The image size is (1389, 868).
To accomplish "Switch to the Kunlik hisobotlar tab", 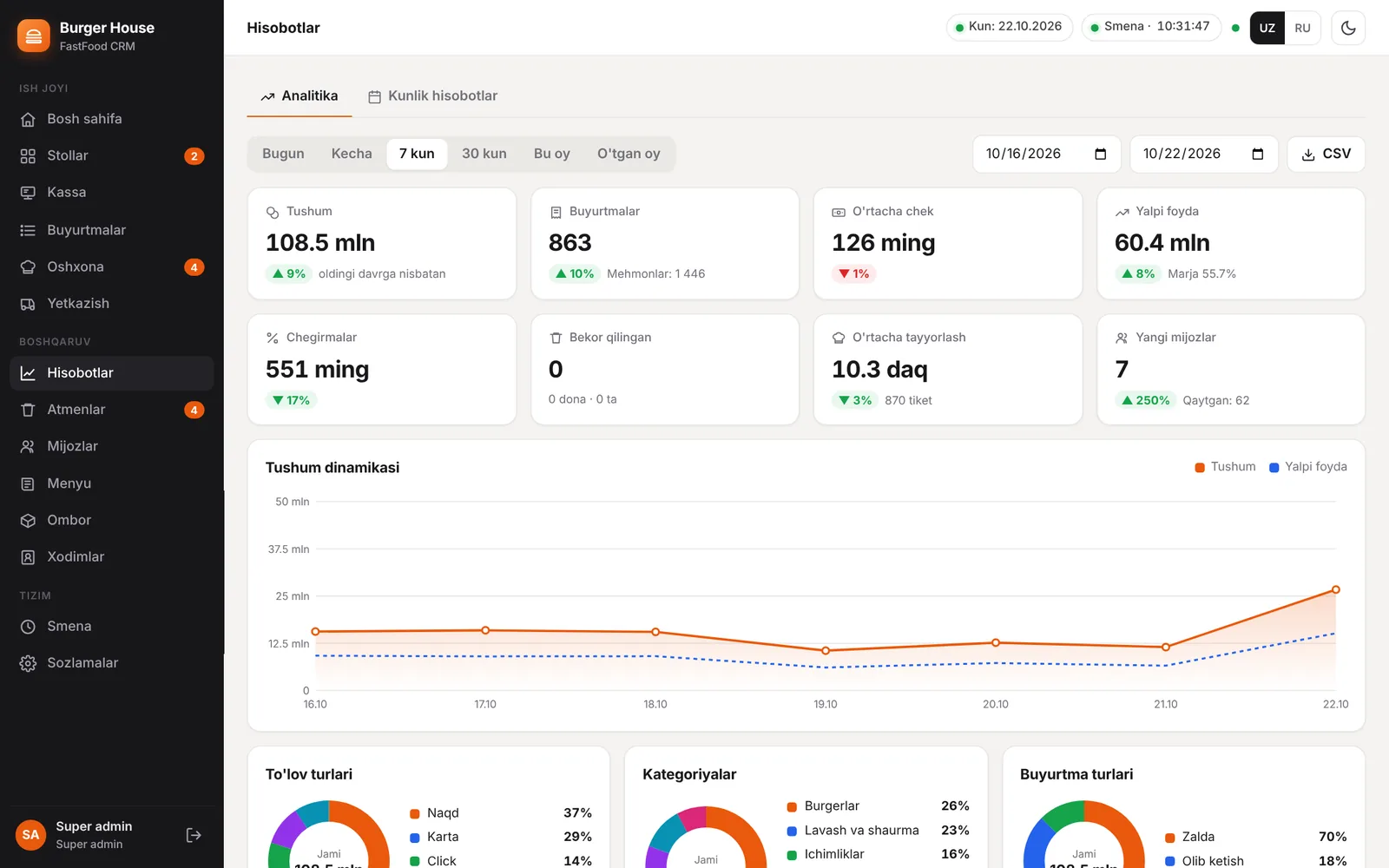I will pyautogui.click(x=433, y=96).
